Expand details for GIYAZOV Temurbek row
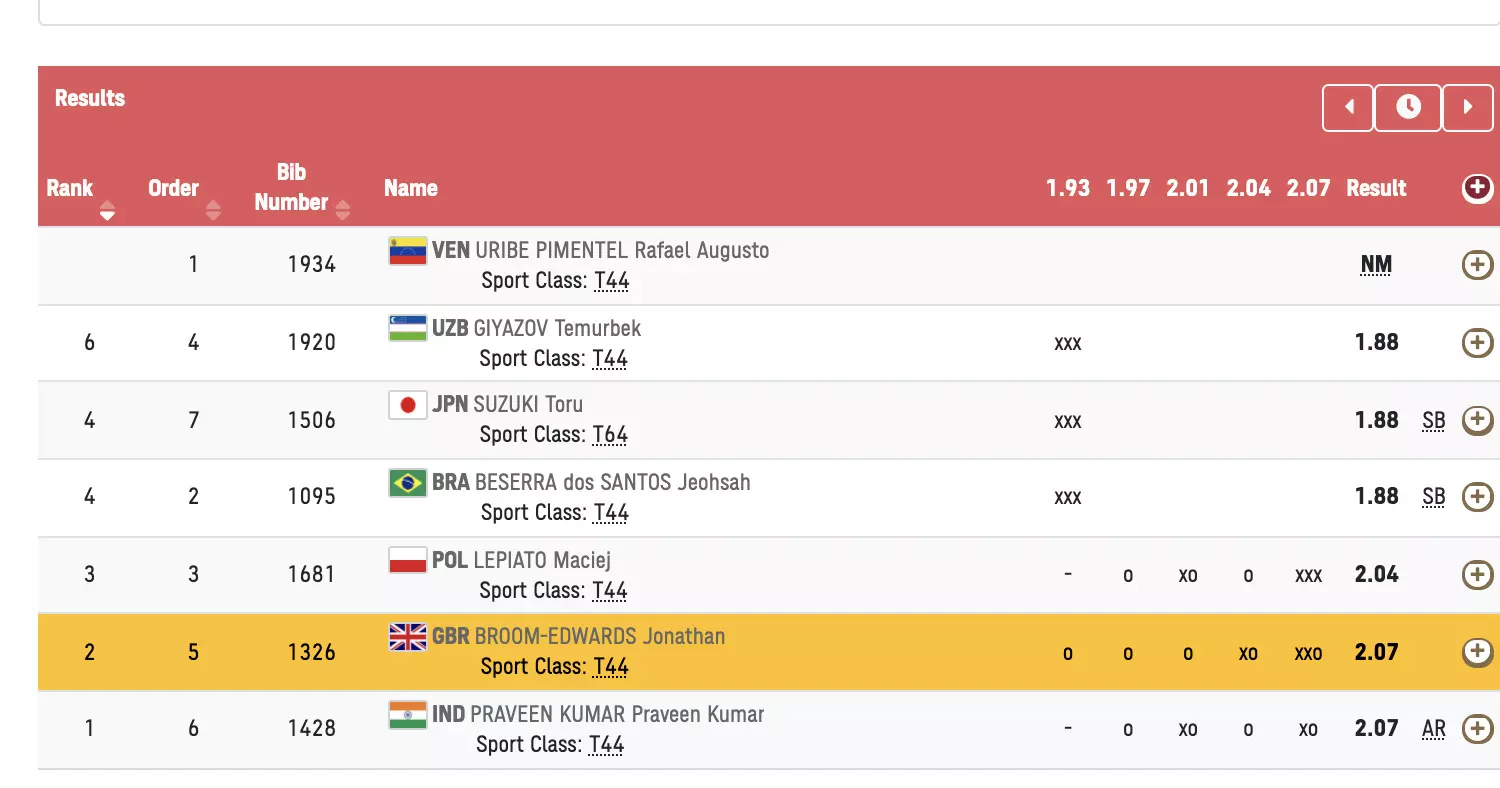Screen dimensions: 1500x788 1477,343
